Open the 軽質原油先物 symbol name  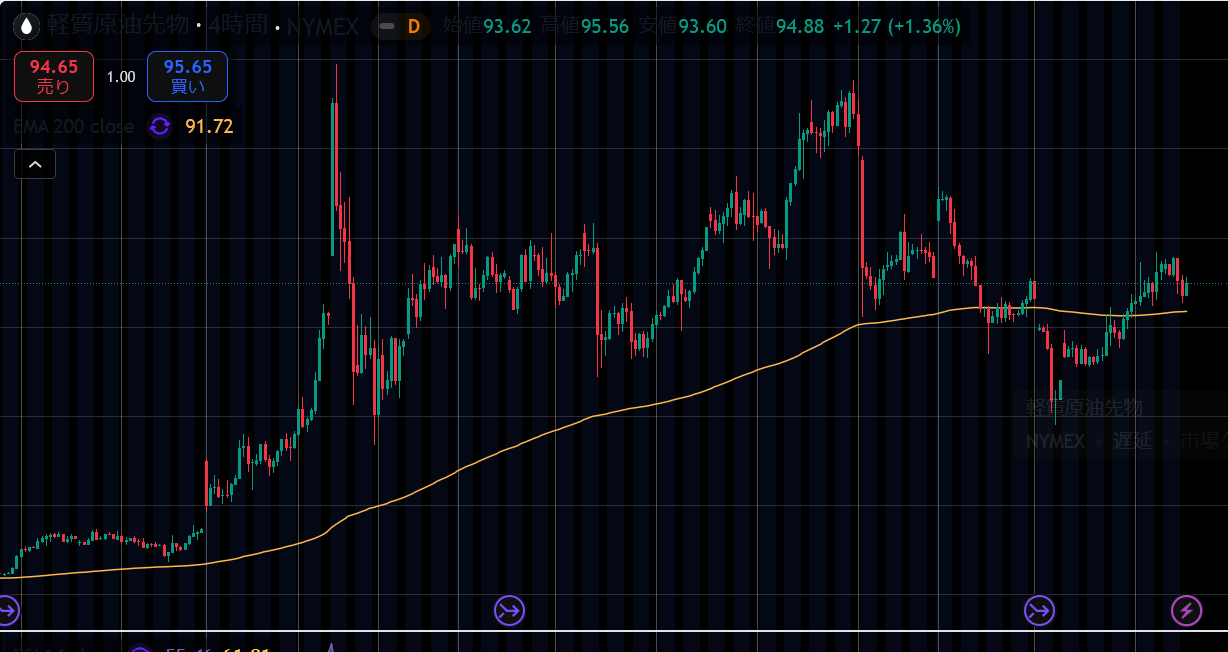(118, 26)
